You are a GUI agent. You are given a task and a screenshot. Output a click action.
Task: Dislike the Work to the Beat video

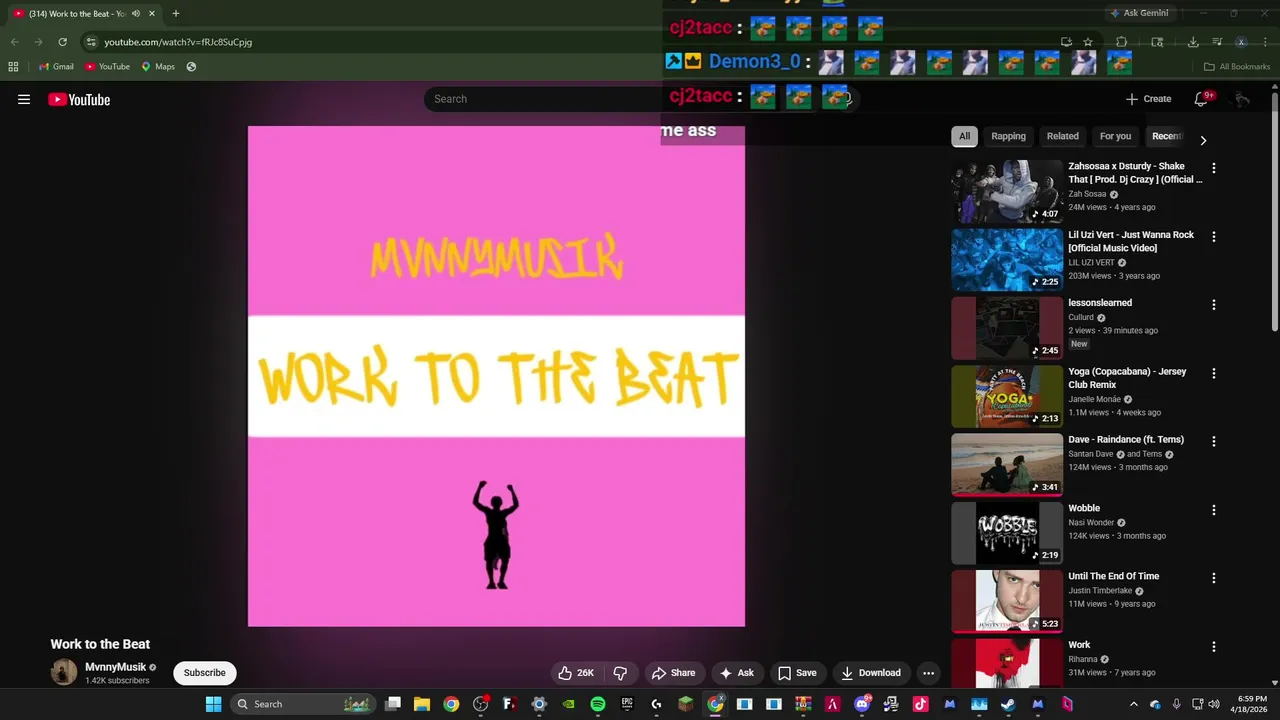point(620,673)
